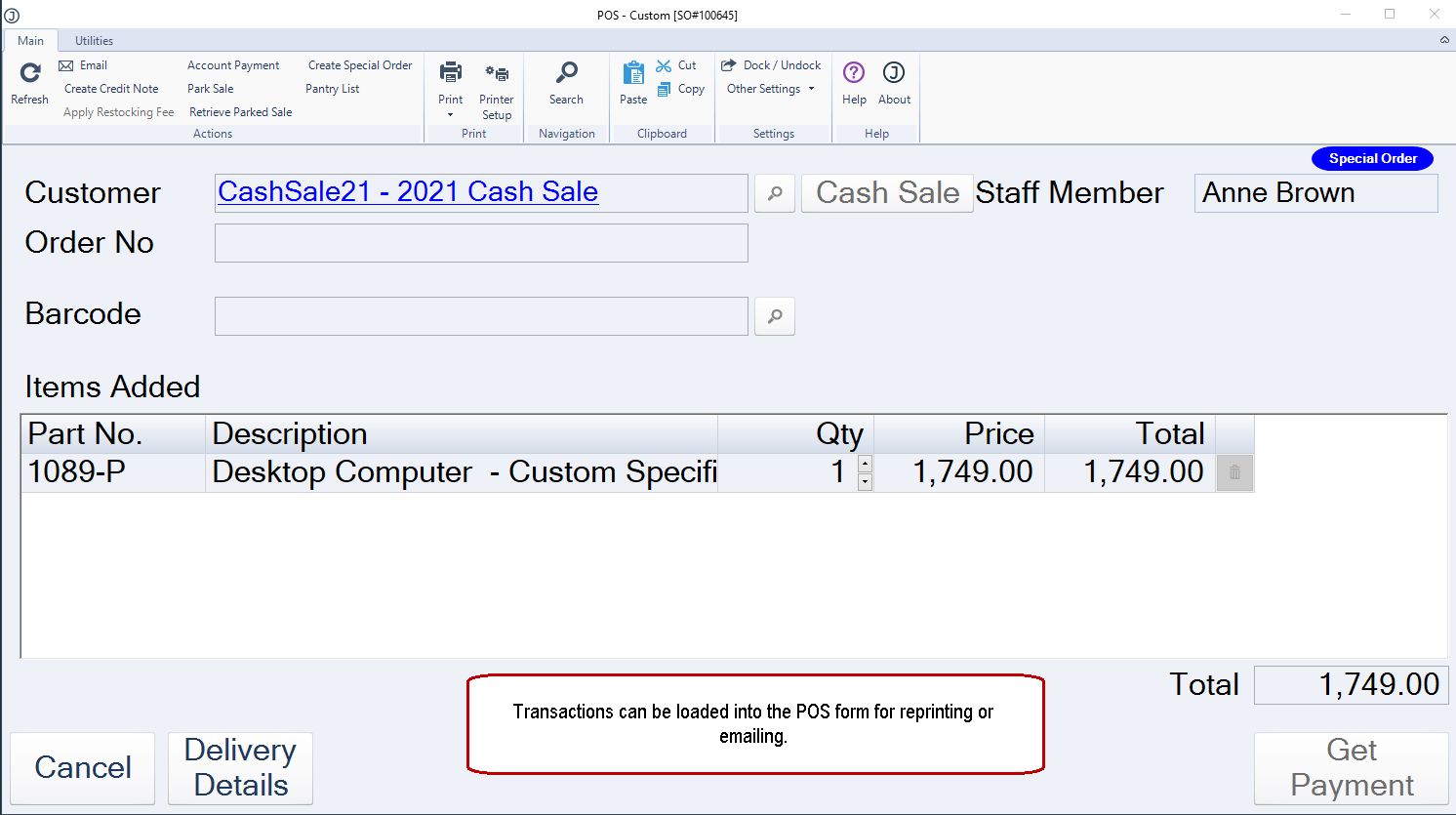
Task: Click the Cut scissors icon
Action: coord(664,65)
